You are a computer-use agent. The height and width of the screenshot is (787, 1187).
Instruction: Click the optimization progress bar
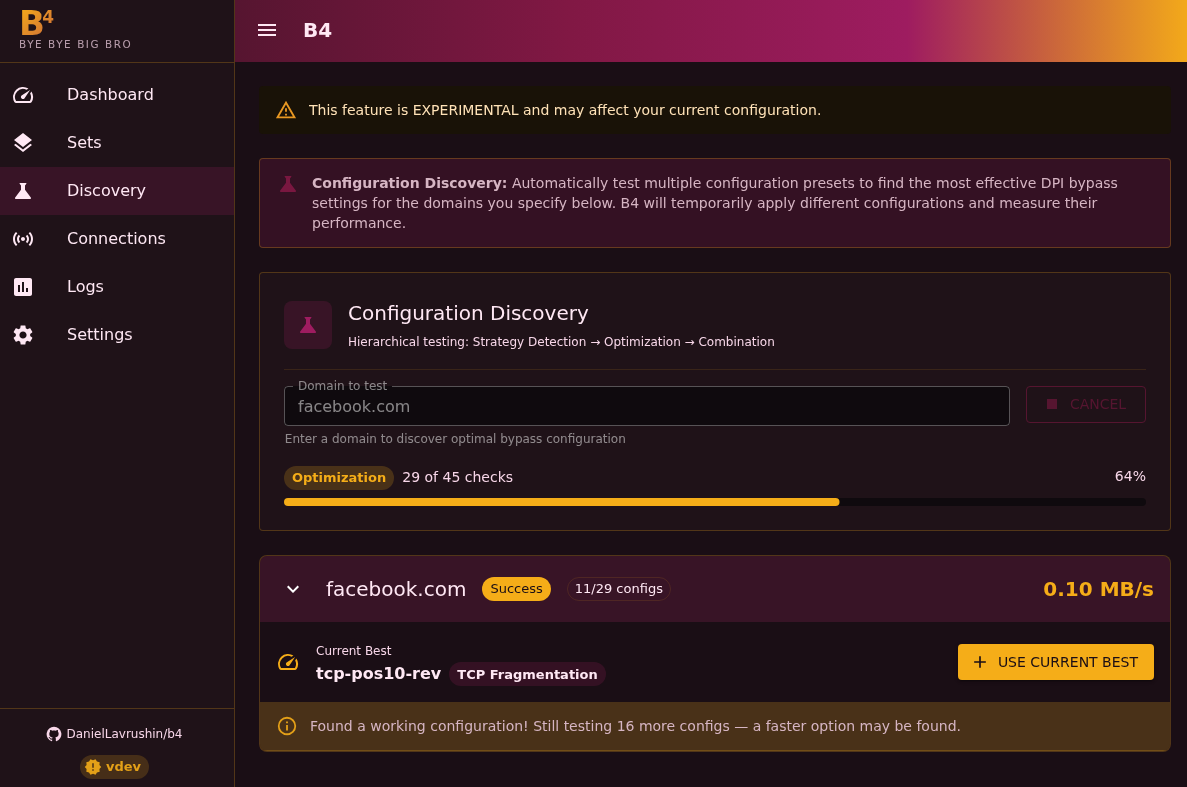[x=714, y=502]
